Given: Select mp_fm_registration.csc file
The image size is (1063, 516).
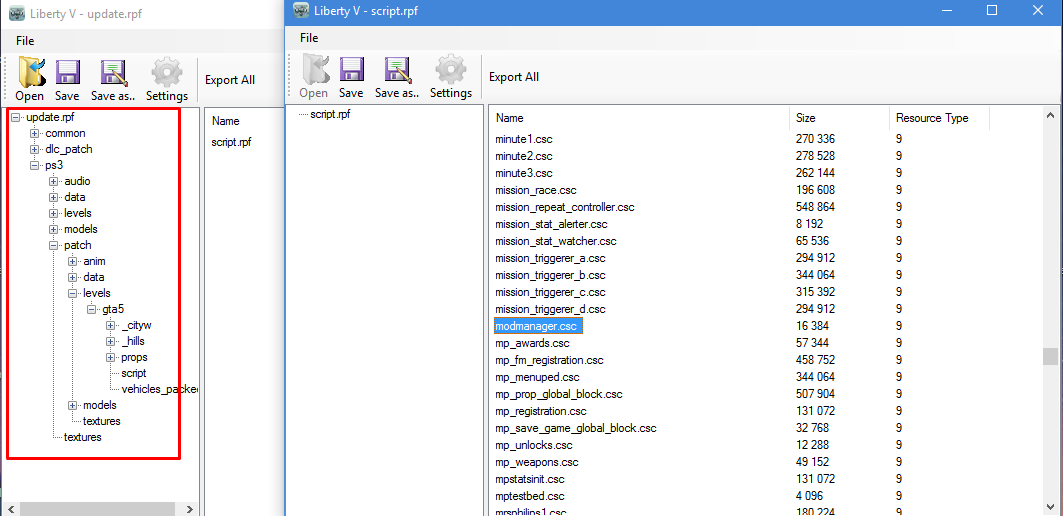Looking at the screenshot, I should (550, 360).
